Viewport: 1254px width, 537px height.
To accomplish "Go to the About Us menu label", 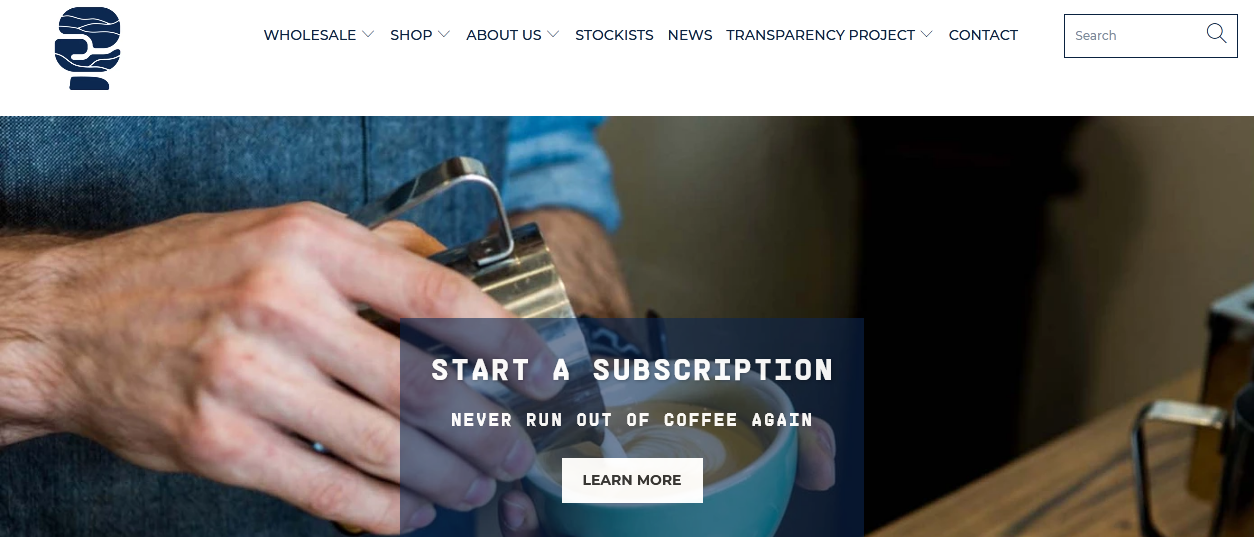I will (504, 35).
